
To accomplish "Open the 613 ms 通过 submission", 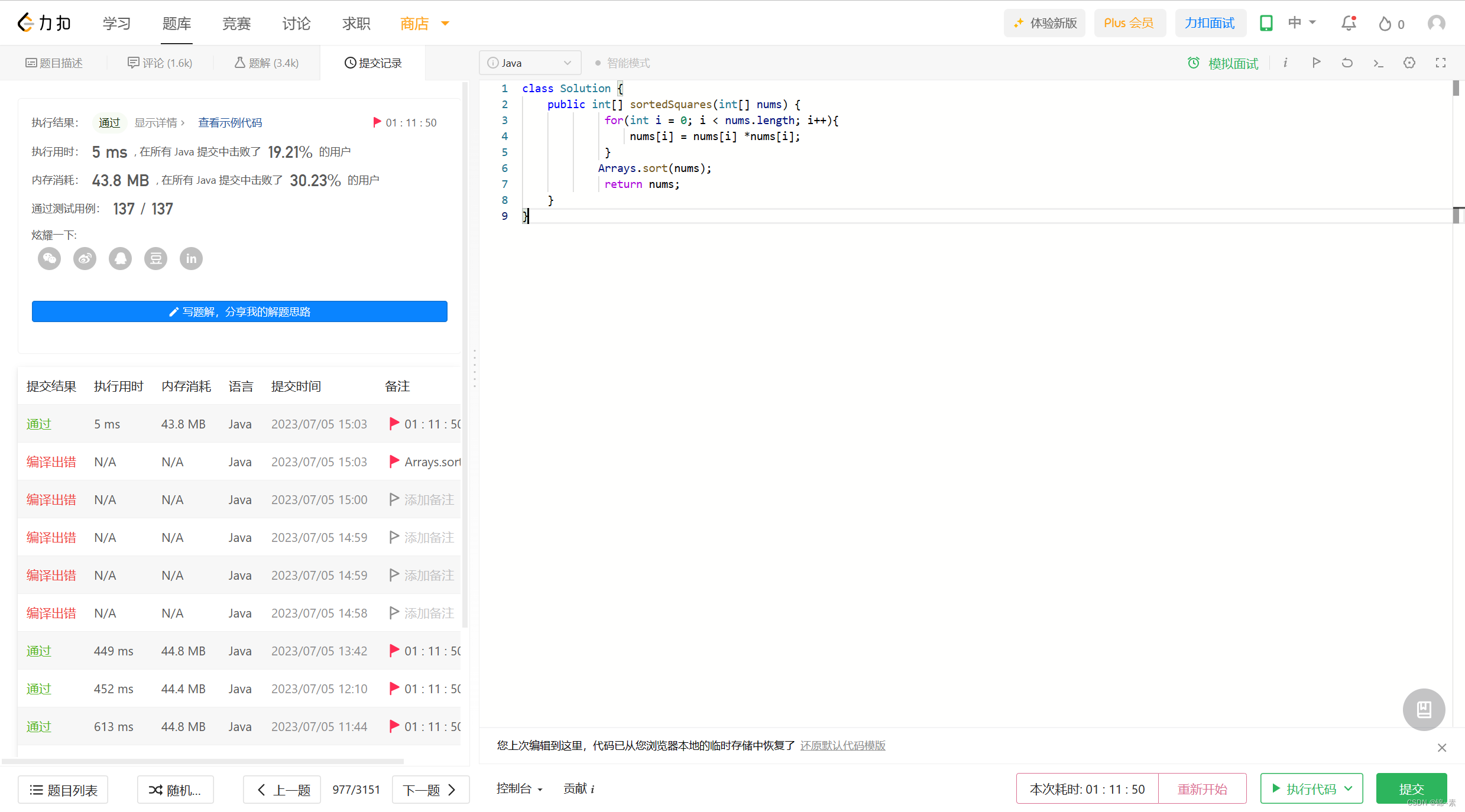I will (39, 726).
